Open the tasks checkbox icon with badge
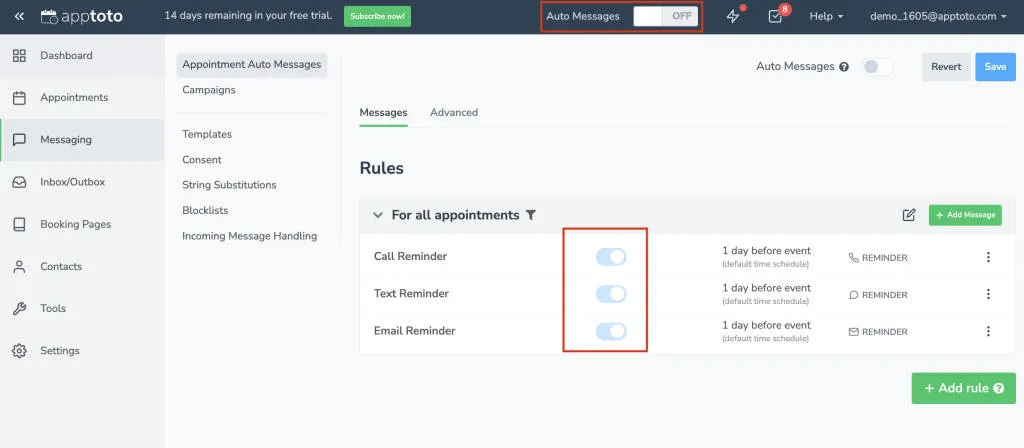Image resolution: width=1024 pixels, height=448 pixels. [x=775, y=16]
